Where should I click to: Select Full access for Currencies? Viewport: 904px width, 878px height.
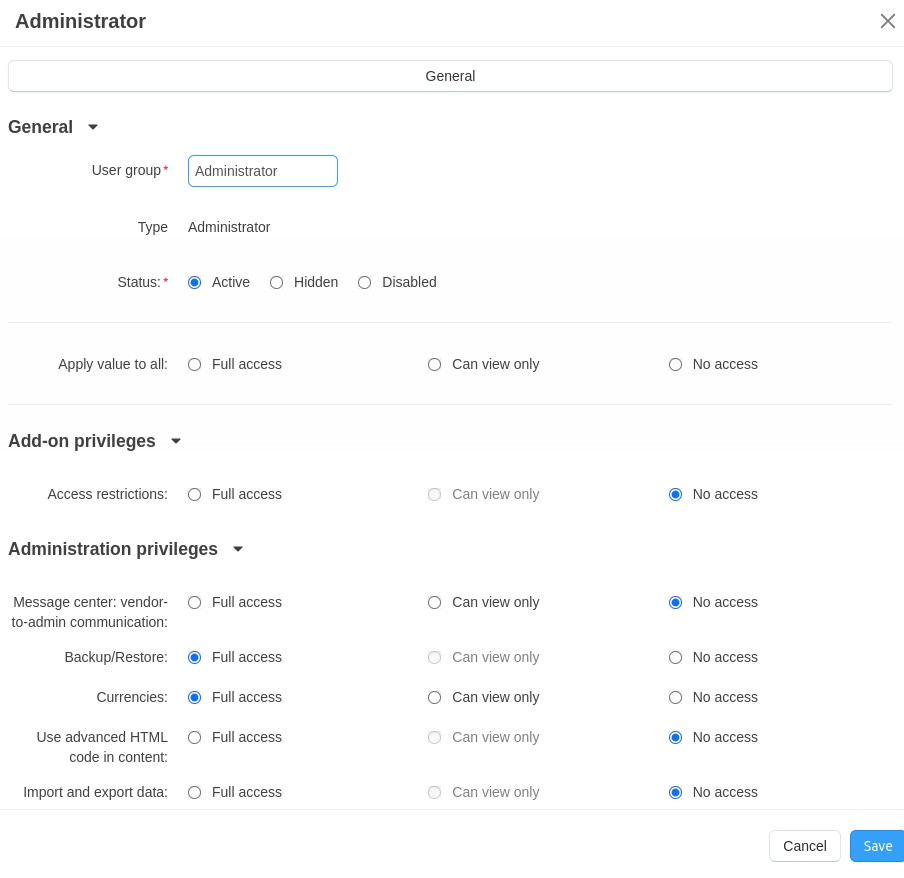[194, 698]
